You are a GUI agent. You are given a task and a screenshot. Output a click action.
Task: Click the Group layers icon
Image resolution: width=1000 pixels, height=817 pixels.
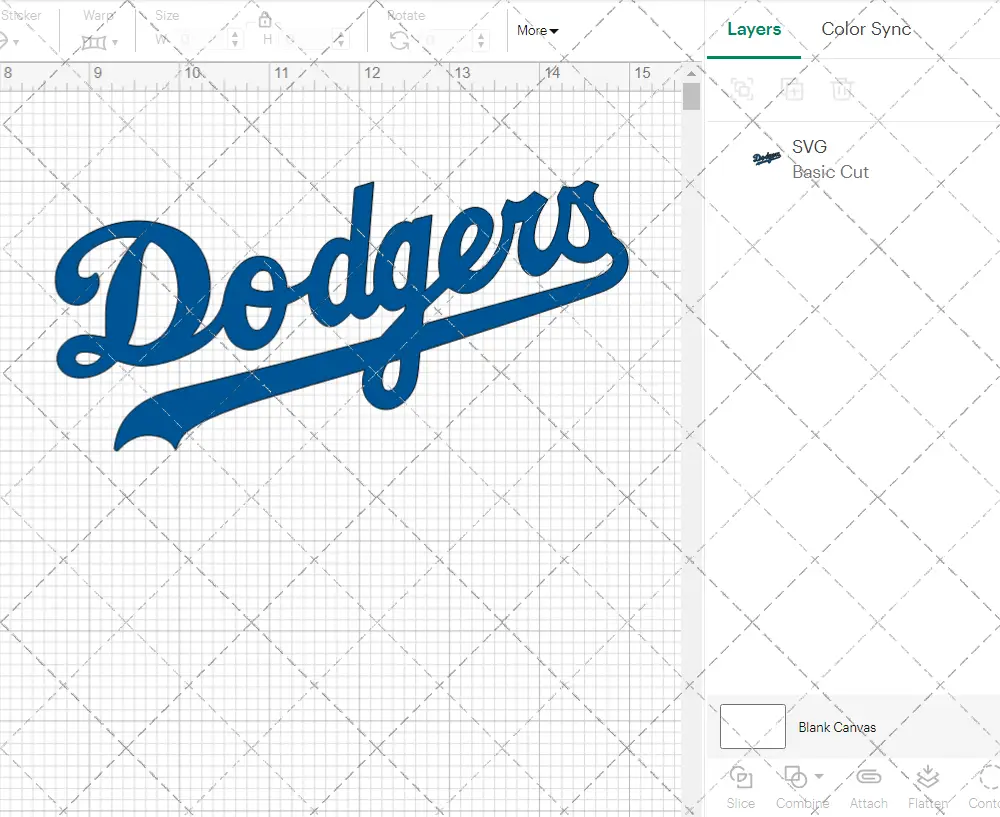click(x=742, y=89)
